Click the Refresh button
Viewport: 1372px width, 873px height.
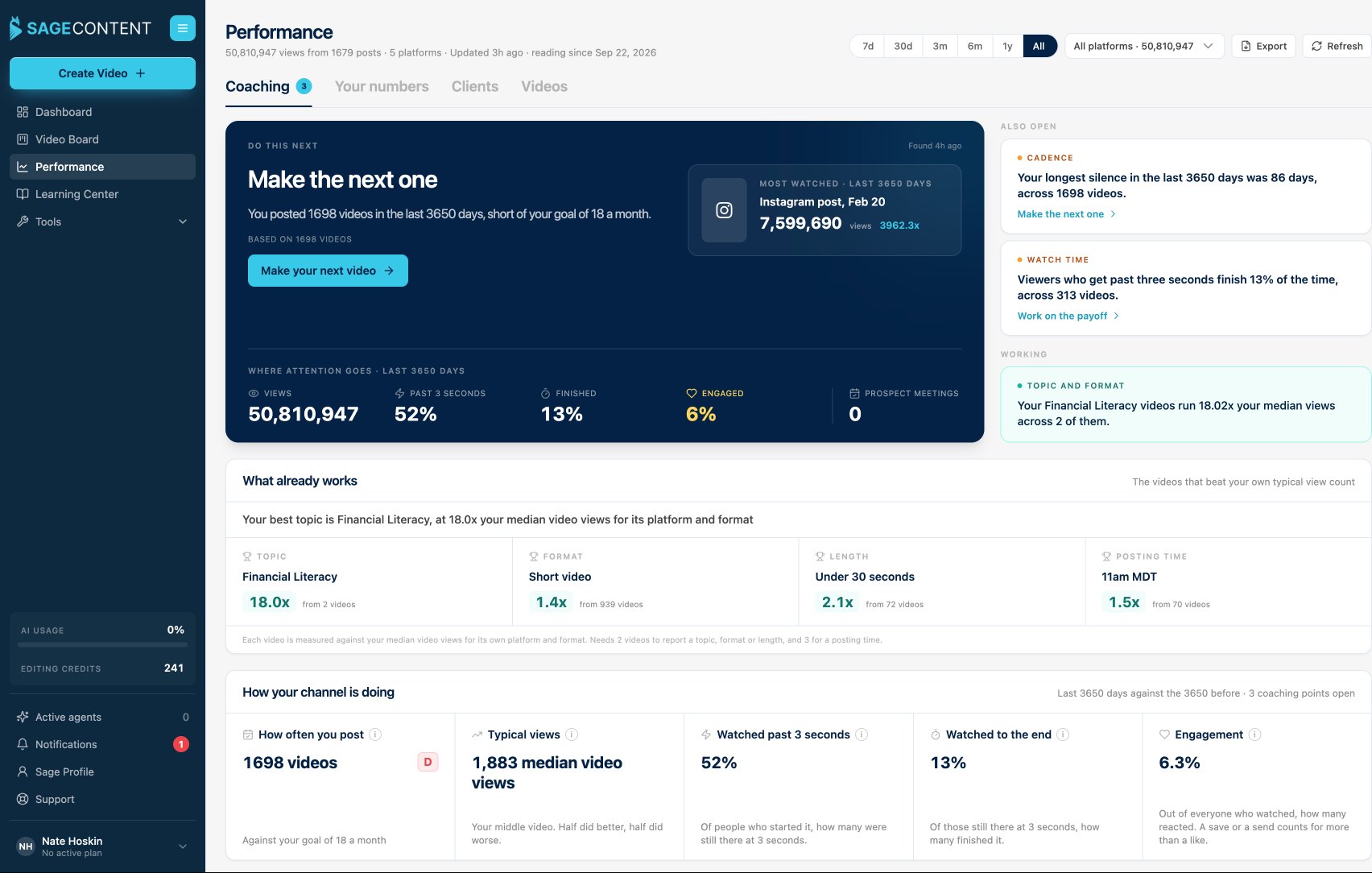click(1337, 46)
